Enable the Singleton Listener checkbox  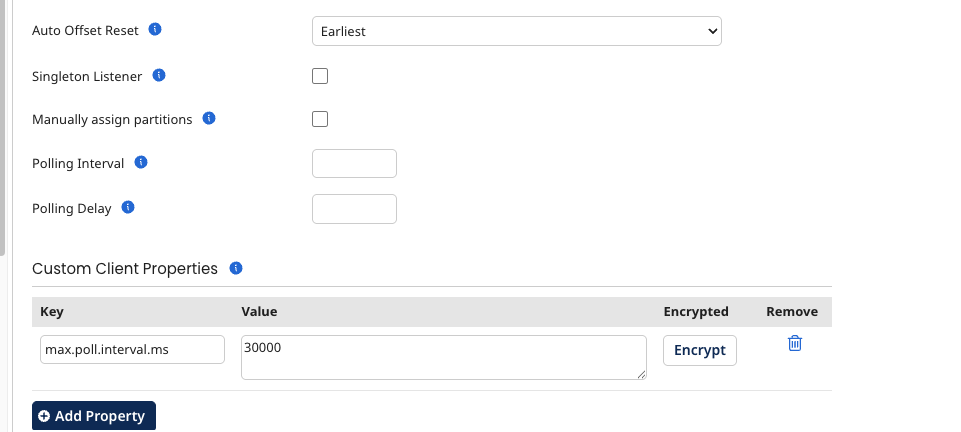coord(320,76)
